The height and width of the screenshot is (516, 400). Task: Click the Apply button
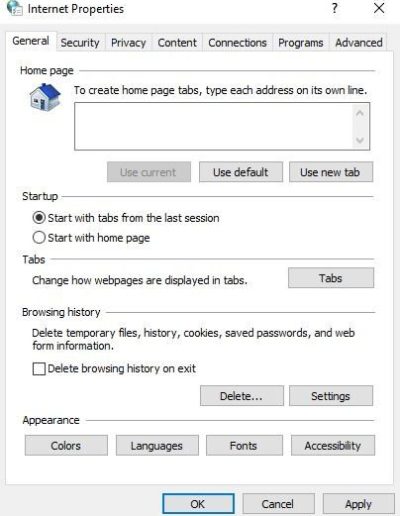pyautogui.click(x=358, y=504)
